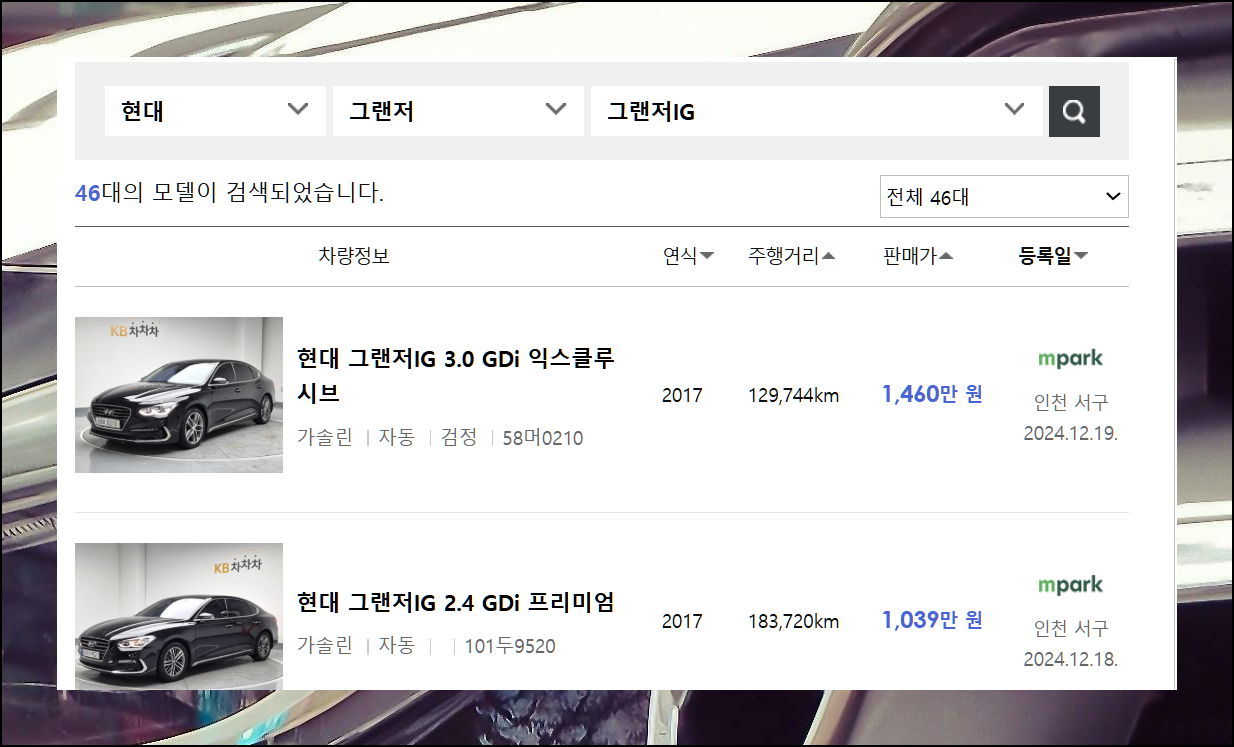Select the 129,744km mileage value
This screenshot has width=1234, height=747.
tap(794, 396)
